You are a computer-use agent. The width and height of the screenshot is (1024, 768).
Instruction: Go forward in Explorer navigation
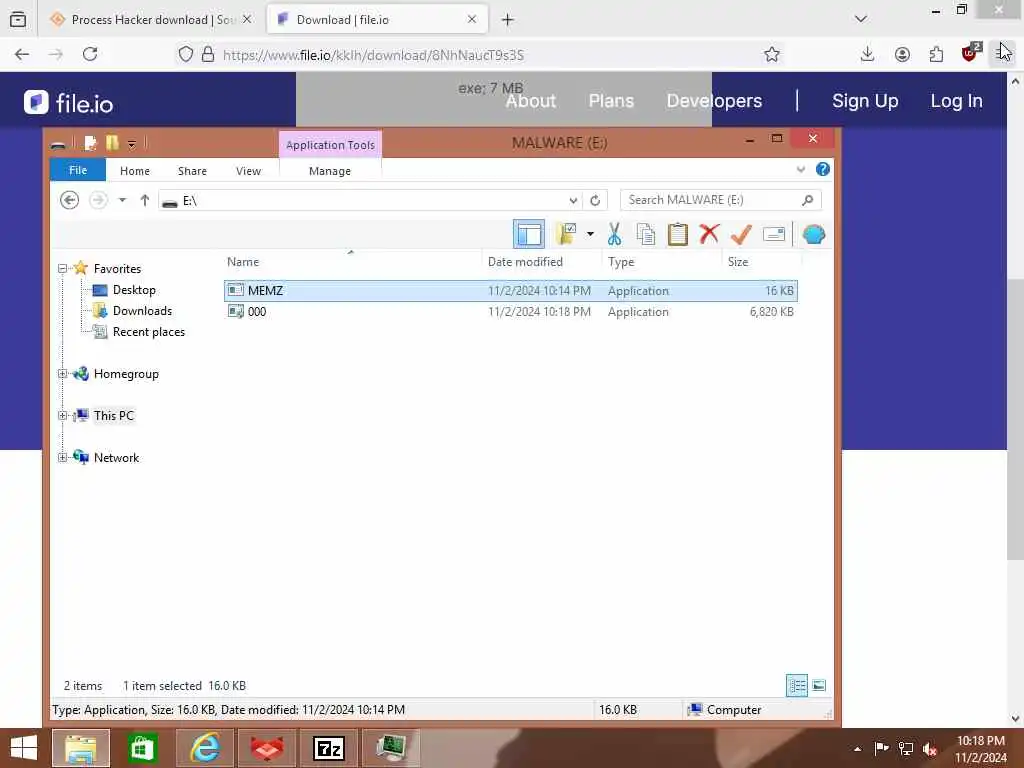98,200
